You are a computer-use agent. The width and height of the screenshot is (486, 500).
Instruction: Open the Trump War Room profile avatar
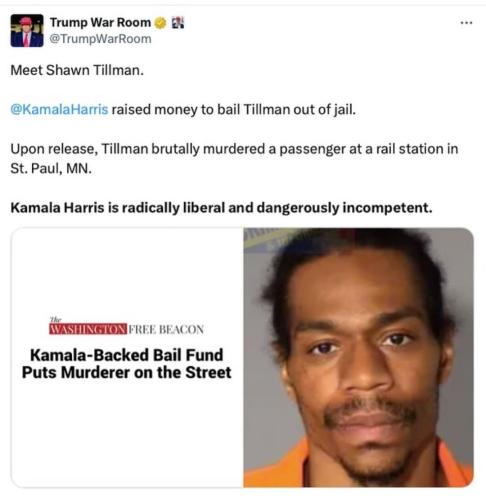[27, 30]
